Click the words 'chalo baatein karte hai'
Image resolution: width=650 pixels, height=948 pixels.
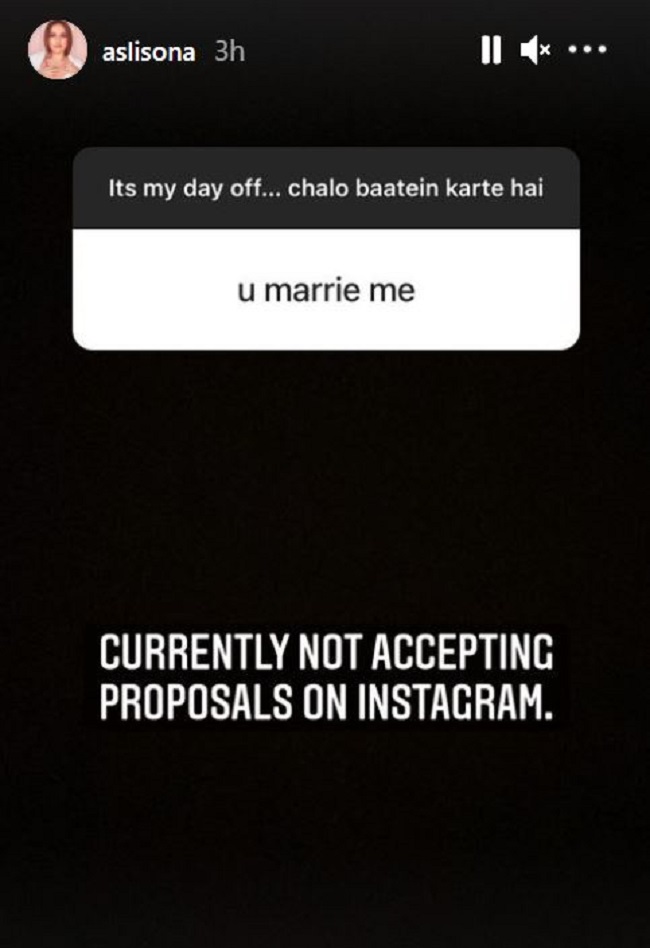415,188
